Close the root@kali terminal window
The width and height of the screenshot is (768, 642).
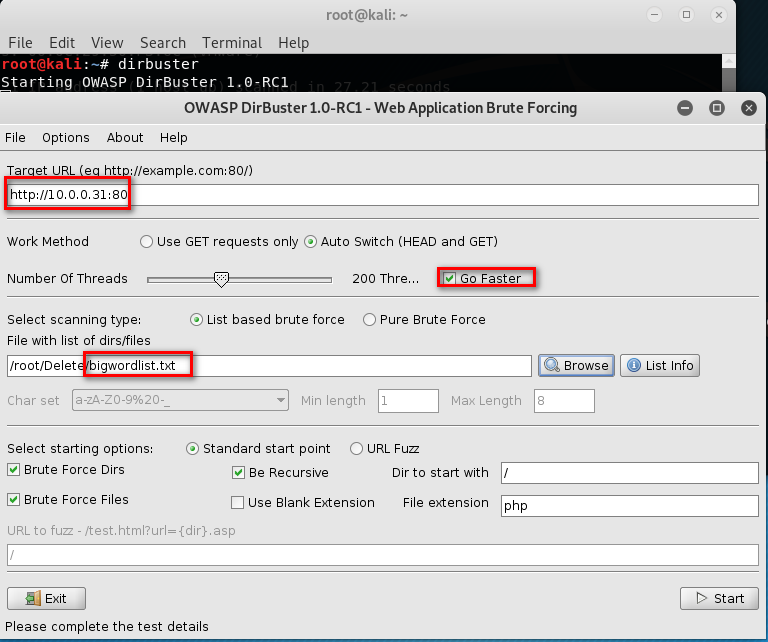pos(719,15)
